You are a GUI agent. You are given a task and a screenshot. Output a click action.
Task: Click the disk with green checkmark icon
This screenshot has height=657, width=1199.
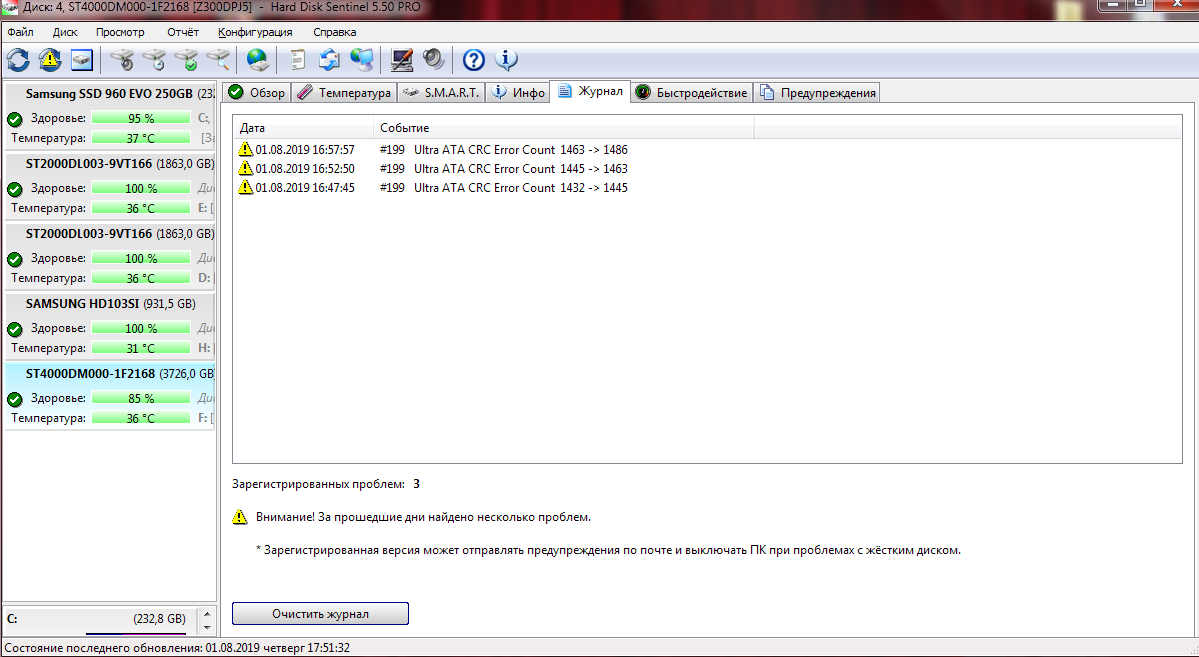(186, 60)
